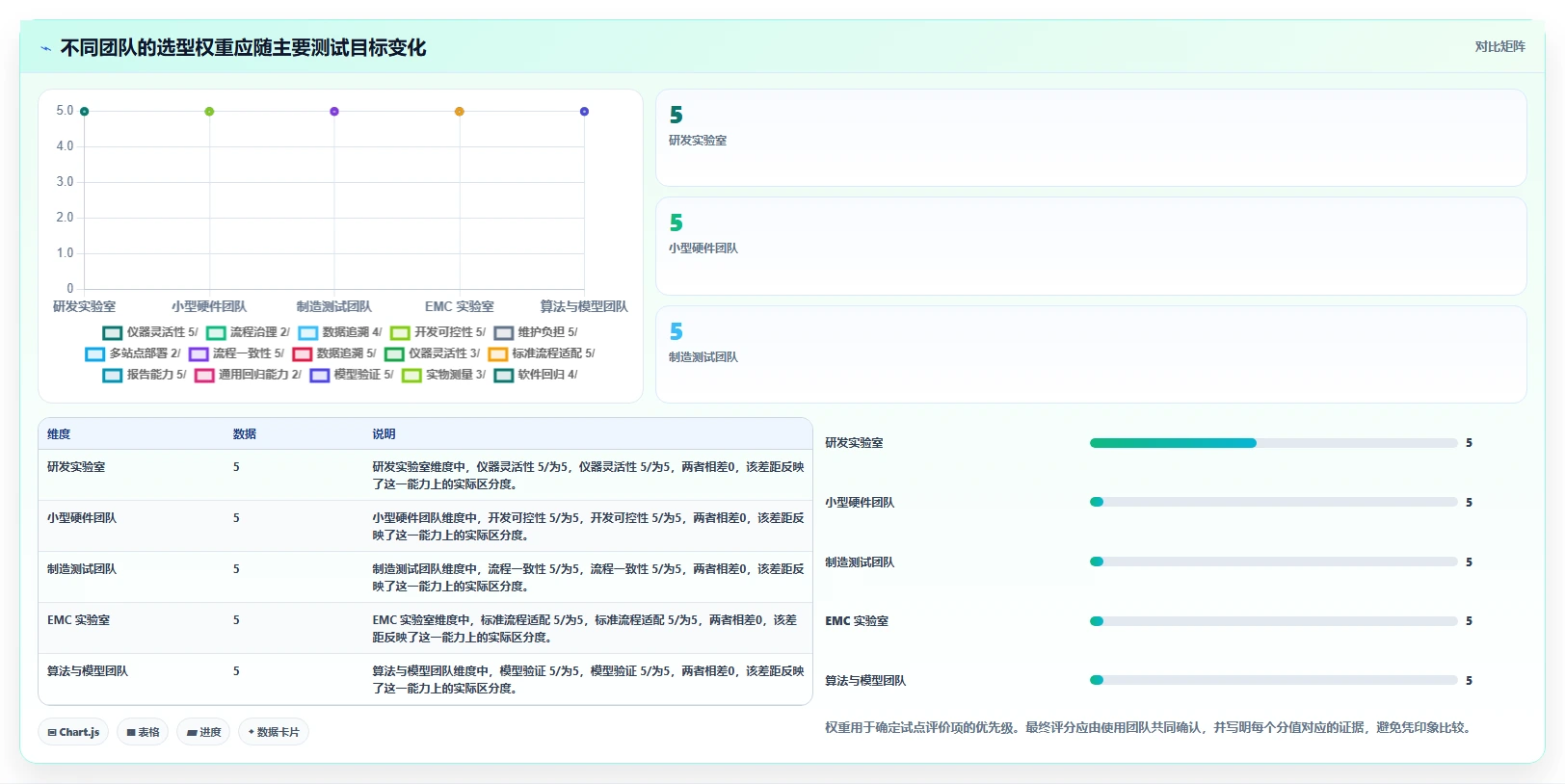The image size is (1565, 784).
Task: Click chart data point above EMC 实验室
Action: 460,112
